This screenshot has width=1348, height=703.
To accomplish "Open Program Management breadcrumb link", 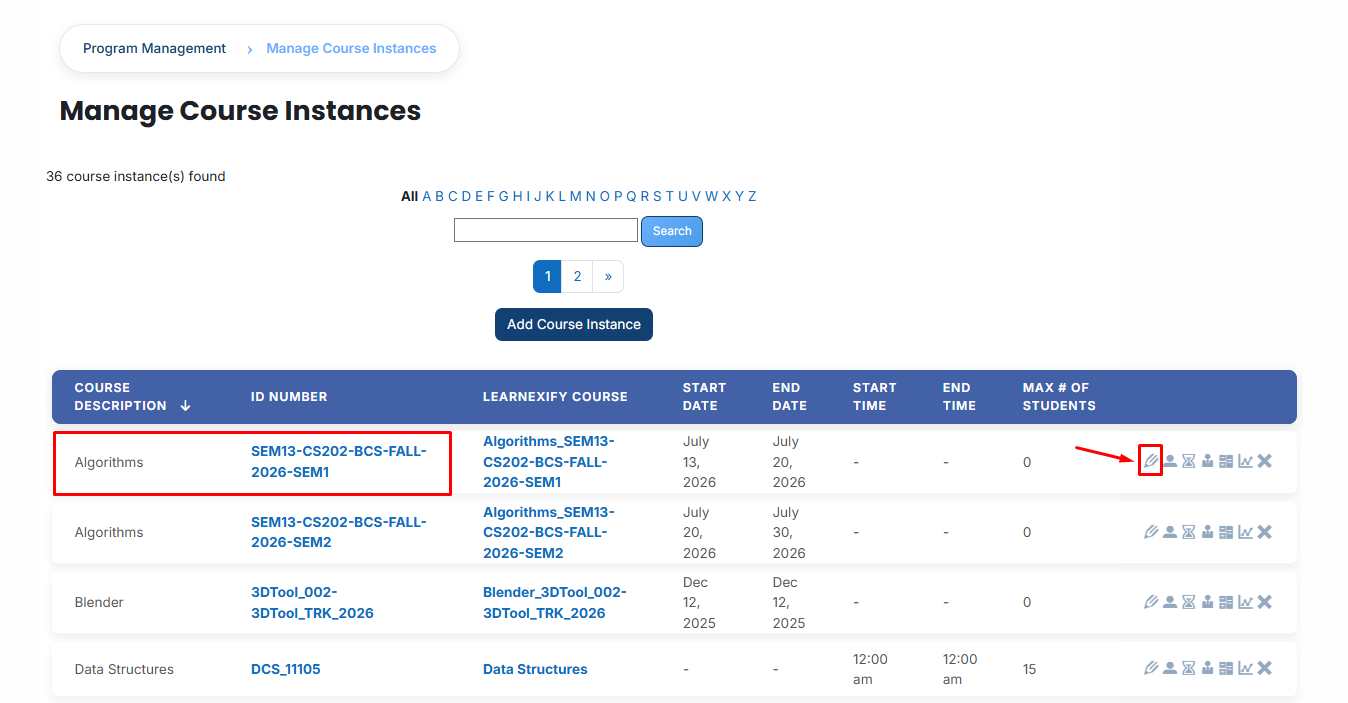I will click(155, 48).
